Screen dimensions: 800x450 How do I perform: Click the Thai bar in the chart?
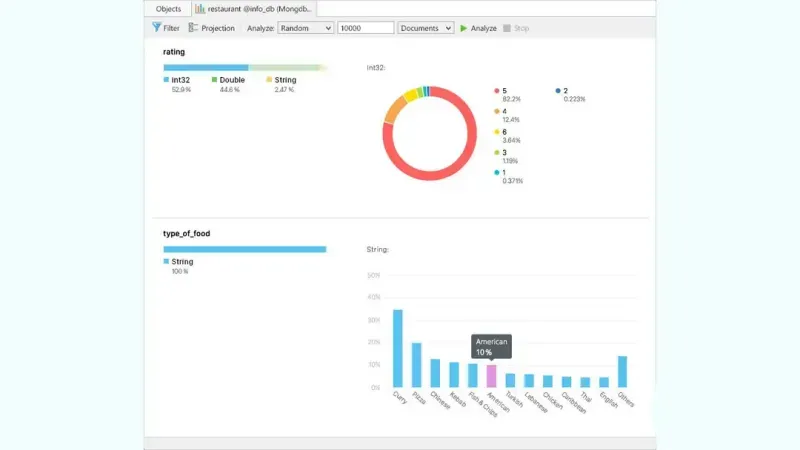click(x=585, y=382)
